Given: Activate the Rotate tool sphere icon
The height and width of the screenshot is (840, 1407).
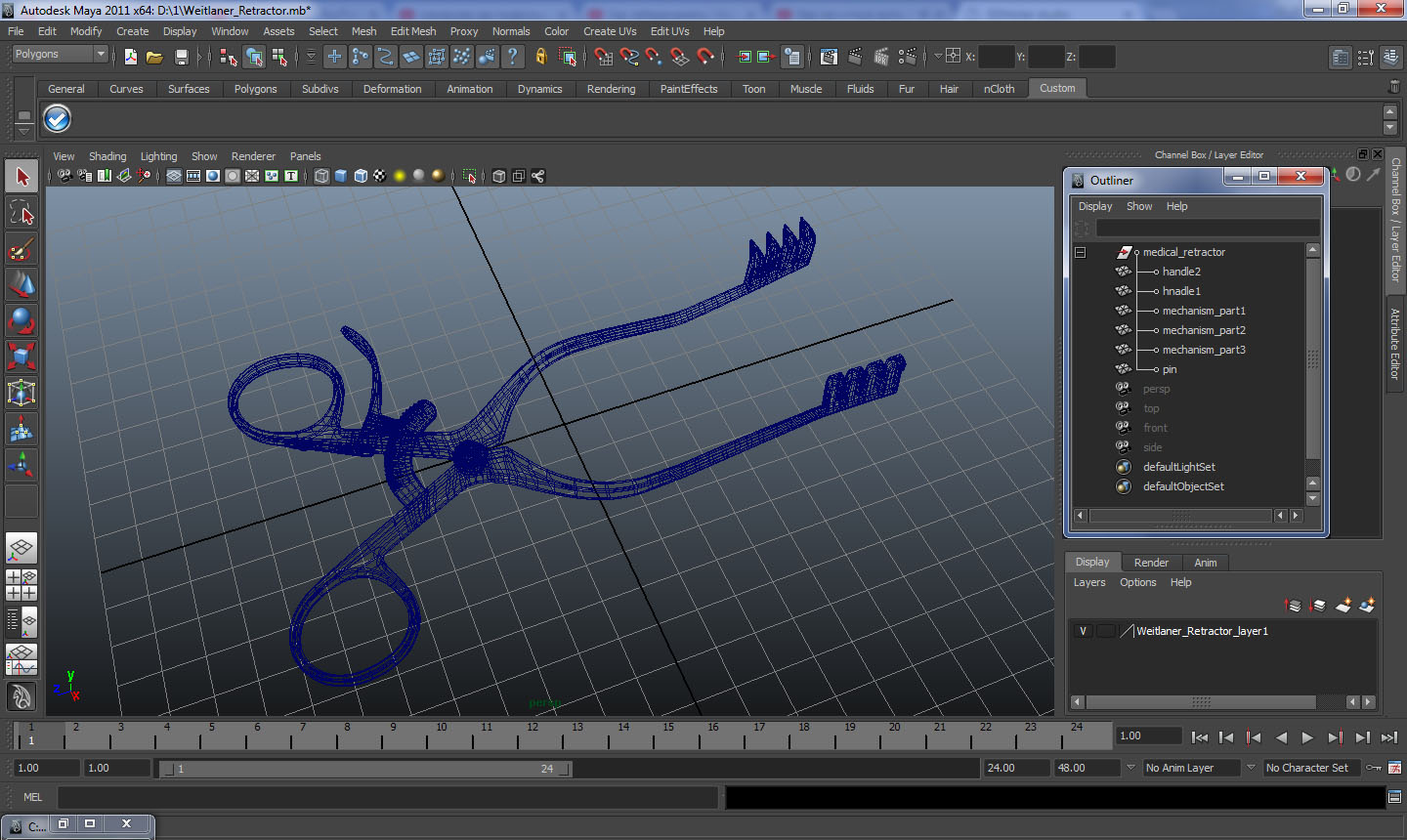Looking at the screenshot, I should pos(21,320).
